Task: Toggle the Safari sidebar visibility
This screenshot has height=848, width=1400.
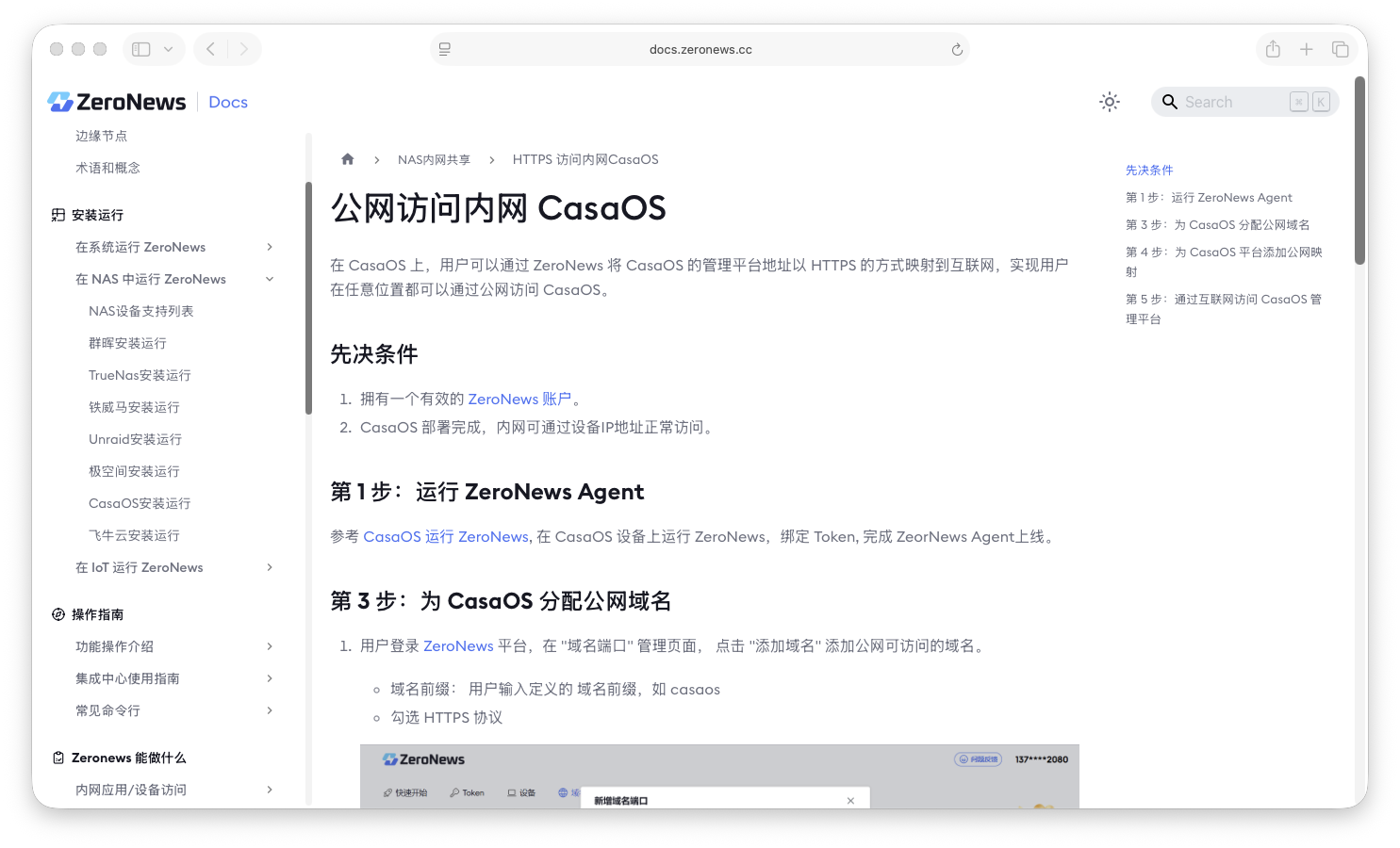Action: pos(140,49)
